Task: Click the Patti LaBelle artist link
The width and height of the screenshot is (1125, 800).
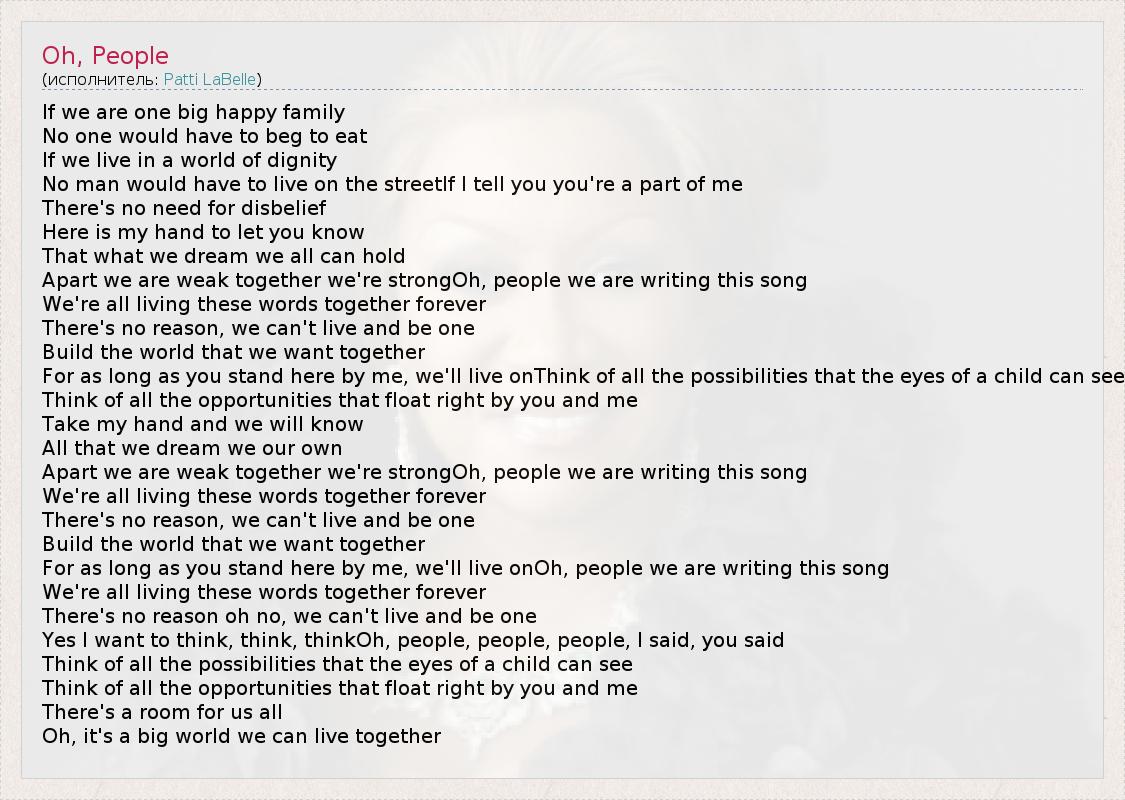Action: (x=210, y=79)
